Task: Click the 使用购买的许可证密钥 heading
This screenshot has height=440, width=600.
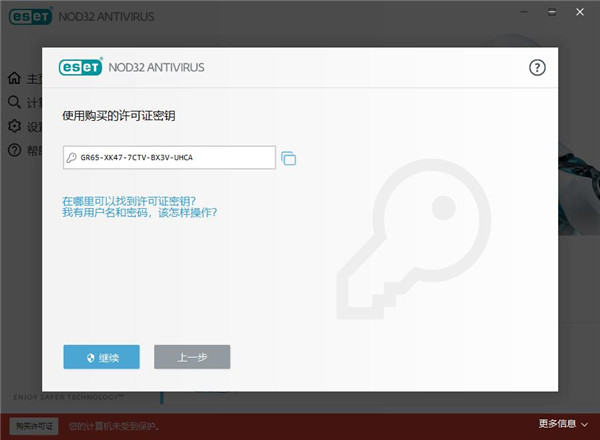Action: pyautogui.click(x=119, y=116)
